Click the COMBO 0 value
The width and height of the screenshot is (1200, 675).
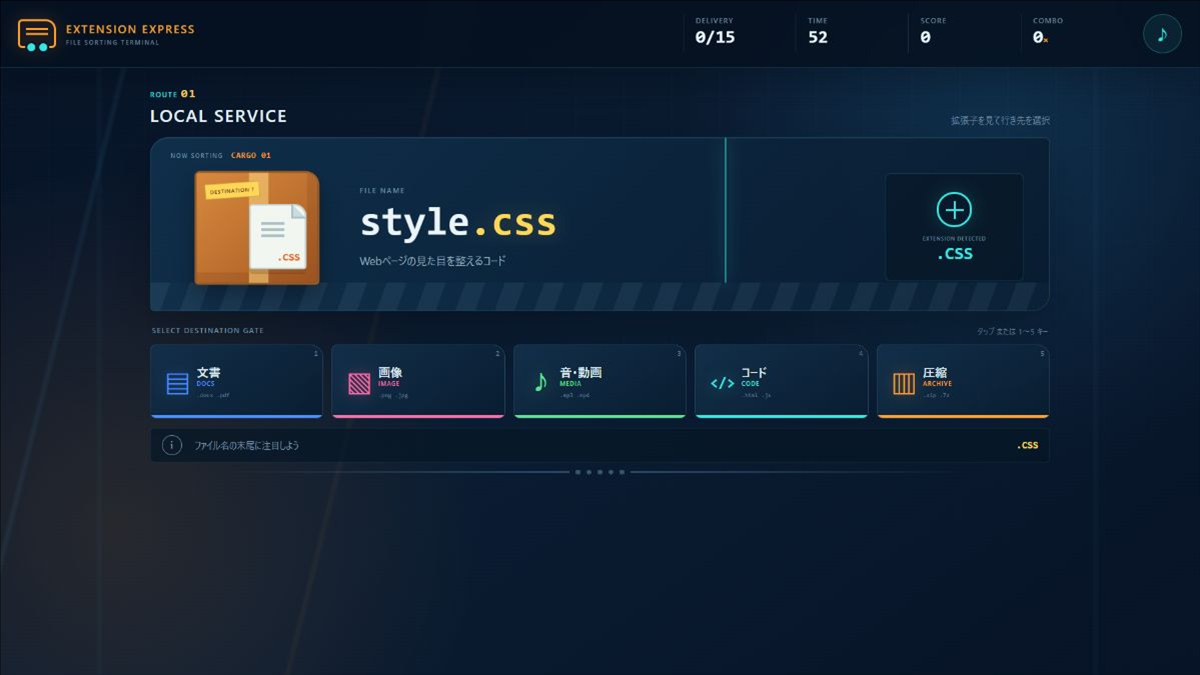[1040, 38]
